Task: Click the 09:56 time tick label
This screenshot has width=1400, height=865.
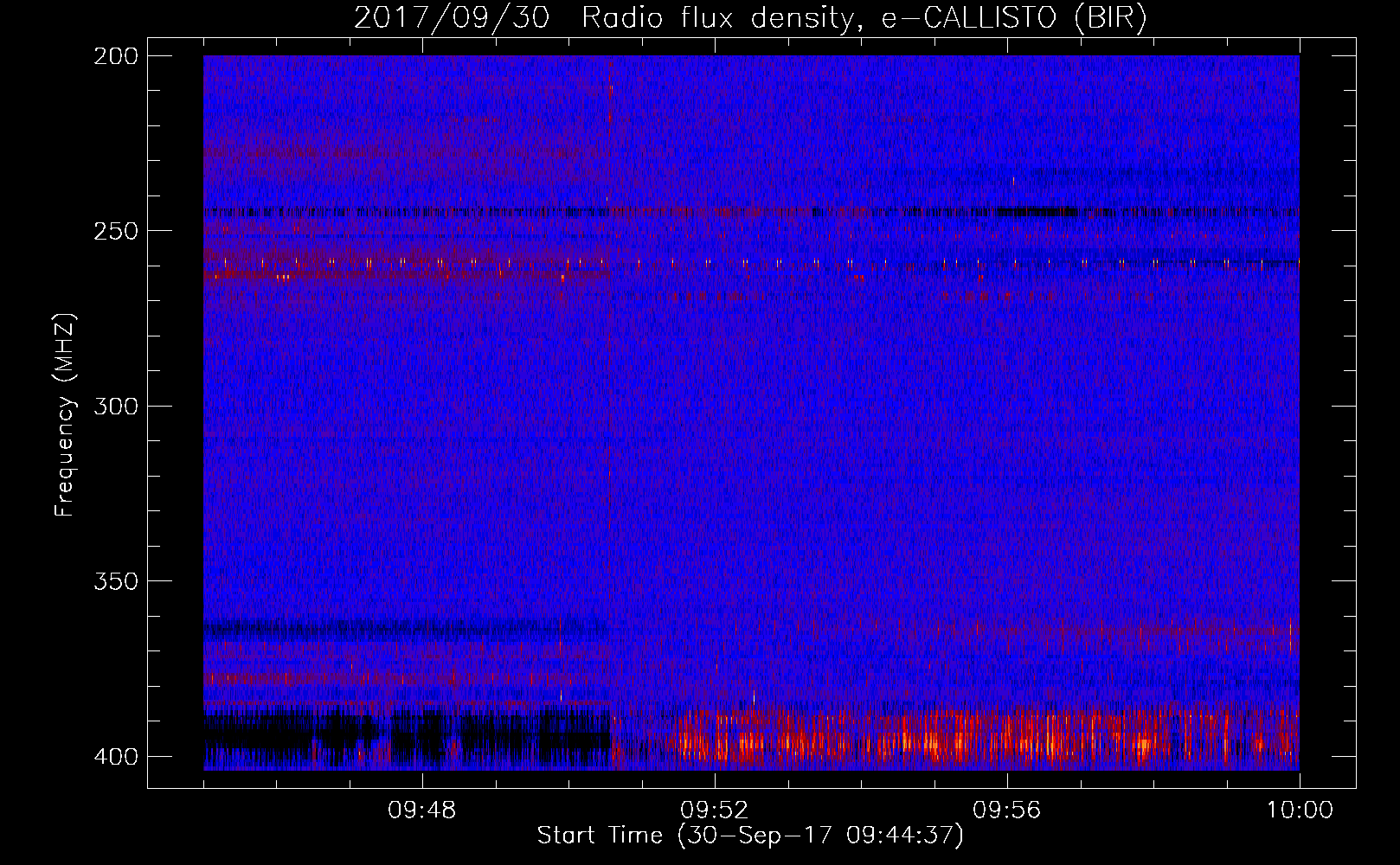Action: coord(1007,811)
